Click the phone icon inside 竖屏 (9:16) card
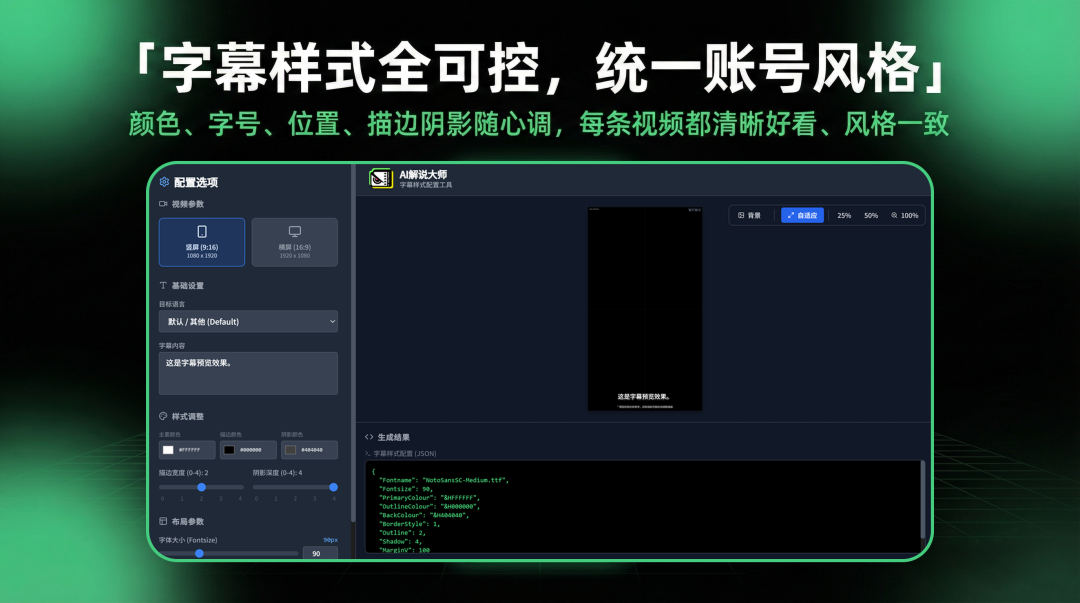This screenshot has width=1080, height=603. tap(202, 231)
